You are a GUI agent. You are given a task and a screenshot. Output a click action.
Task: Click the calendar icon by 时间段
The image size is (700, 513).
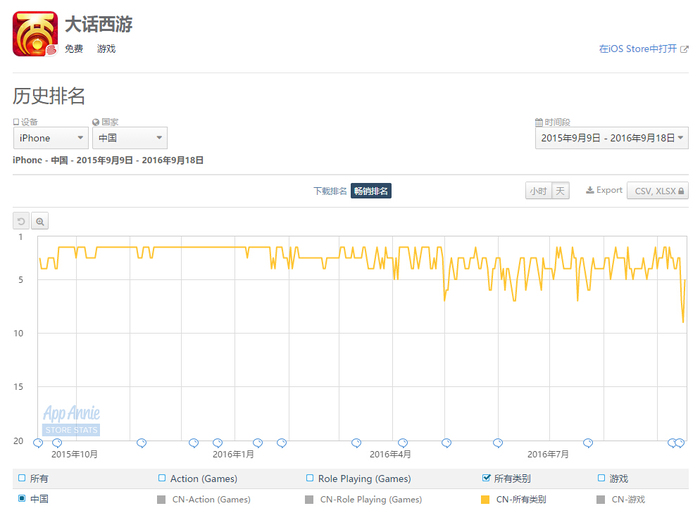point(539,122)
